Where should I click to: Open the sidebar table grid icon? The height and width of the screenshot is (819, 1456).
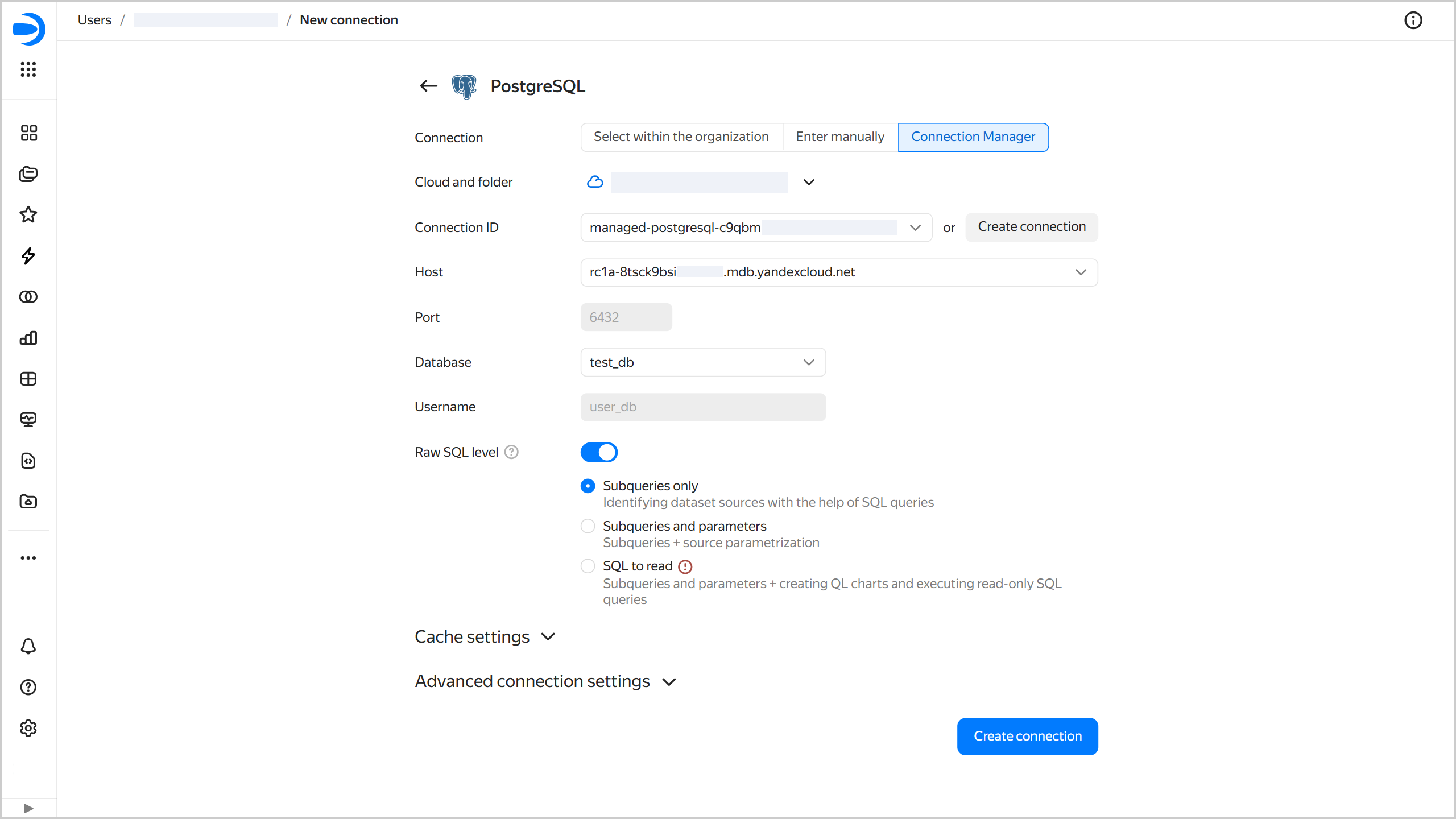pyautogui.click(x=28, y=379)
